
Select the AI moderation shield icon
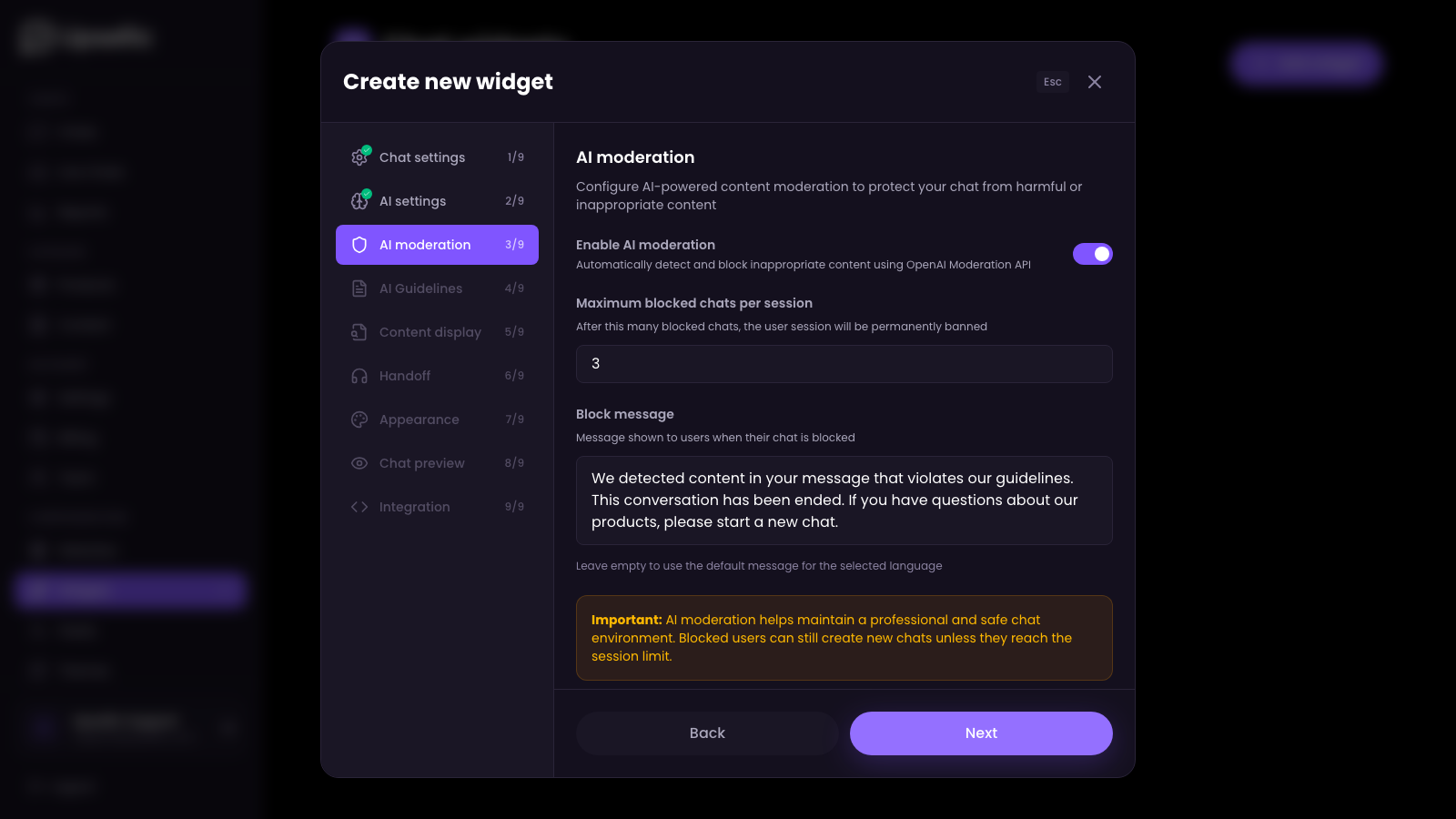click(359, 244)
